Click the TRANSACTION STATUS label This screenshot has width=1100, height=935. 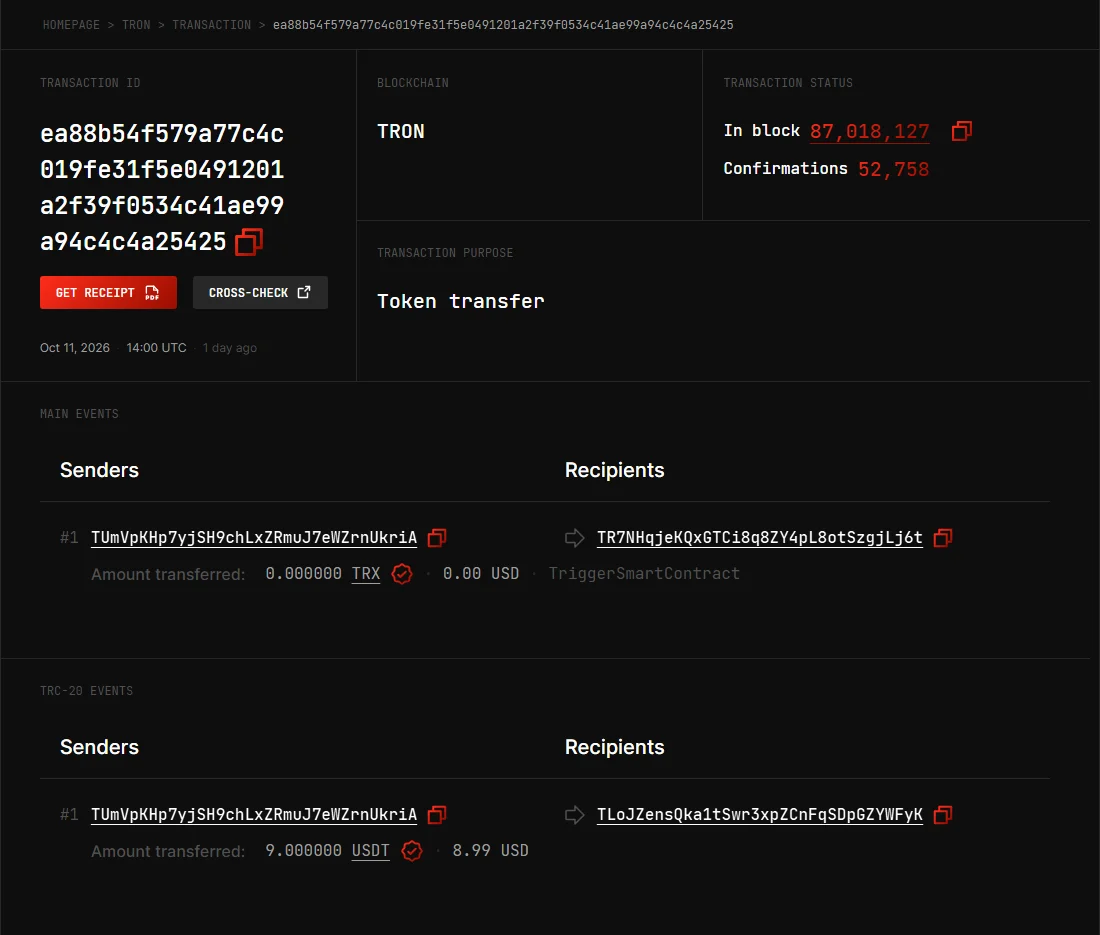point(788,83)
